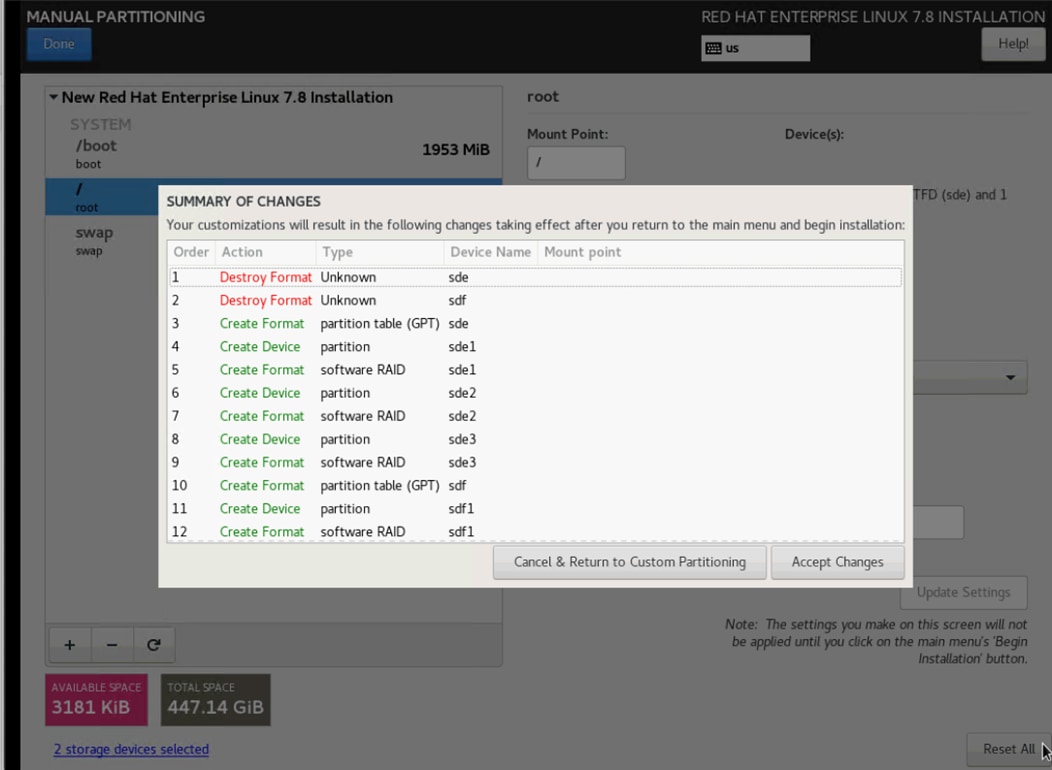The image size is (1052, 770).
Task: Click the Update Settings button
Action: (x=963, y=592)
